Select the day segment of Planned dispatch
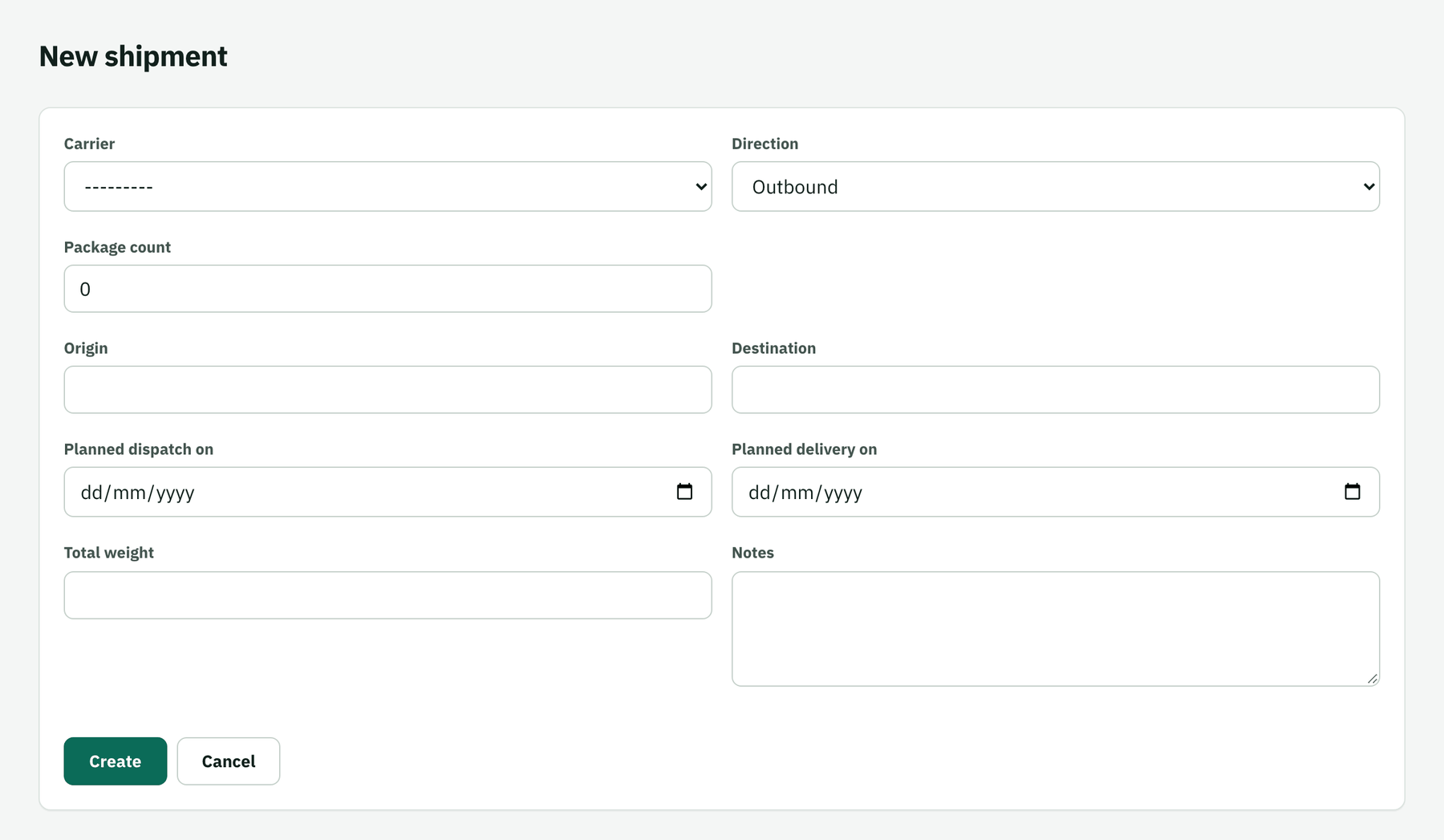 coord(91,493)
